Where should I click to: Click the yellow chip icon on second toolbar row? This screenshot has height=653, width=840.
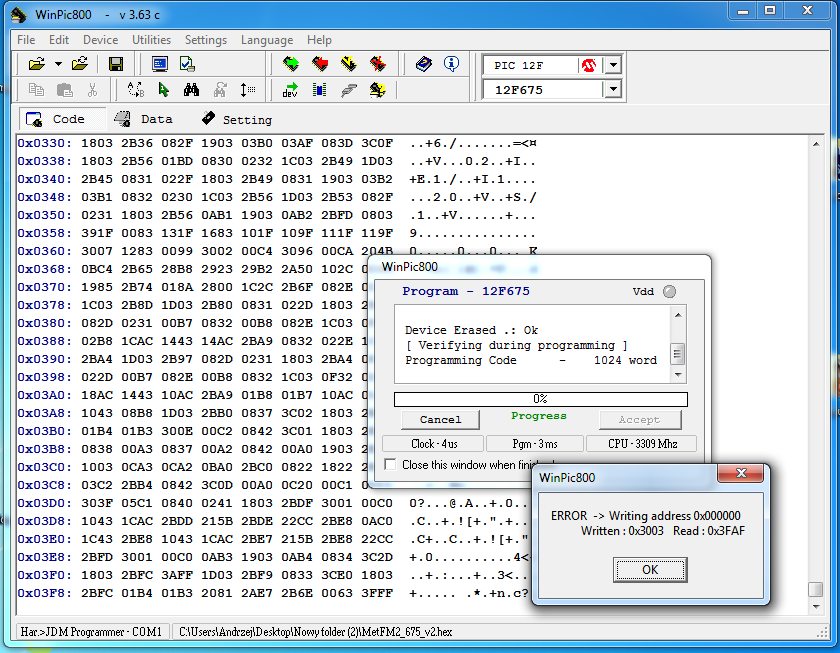tap(378, 90)
